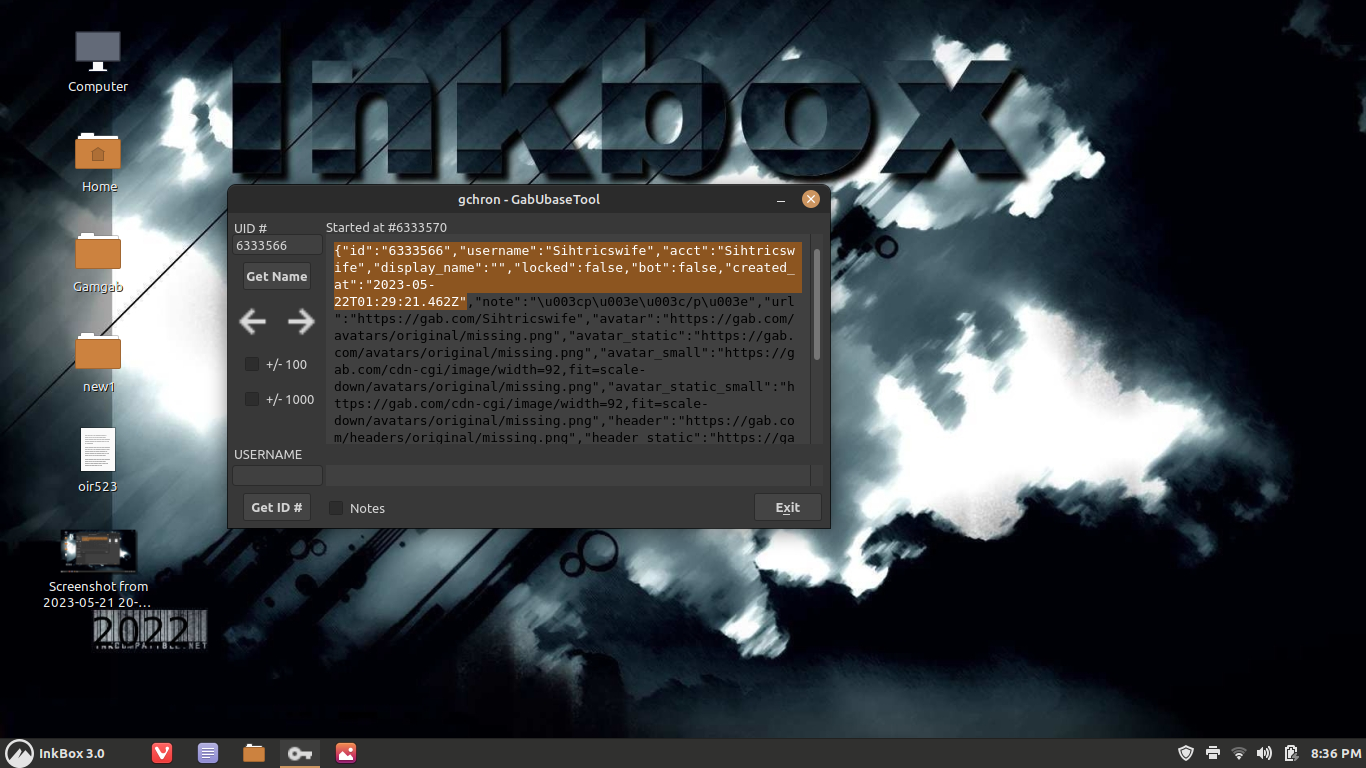This screenshot has width=1366, height=768.
Task: Select the key icon taskbar app
Action: pyautogui.click(x=300, y=753)
